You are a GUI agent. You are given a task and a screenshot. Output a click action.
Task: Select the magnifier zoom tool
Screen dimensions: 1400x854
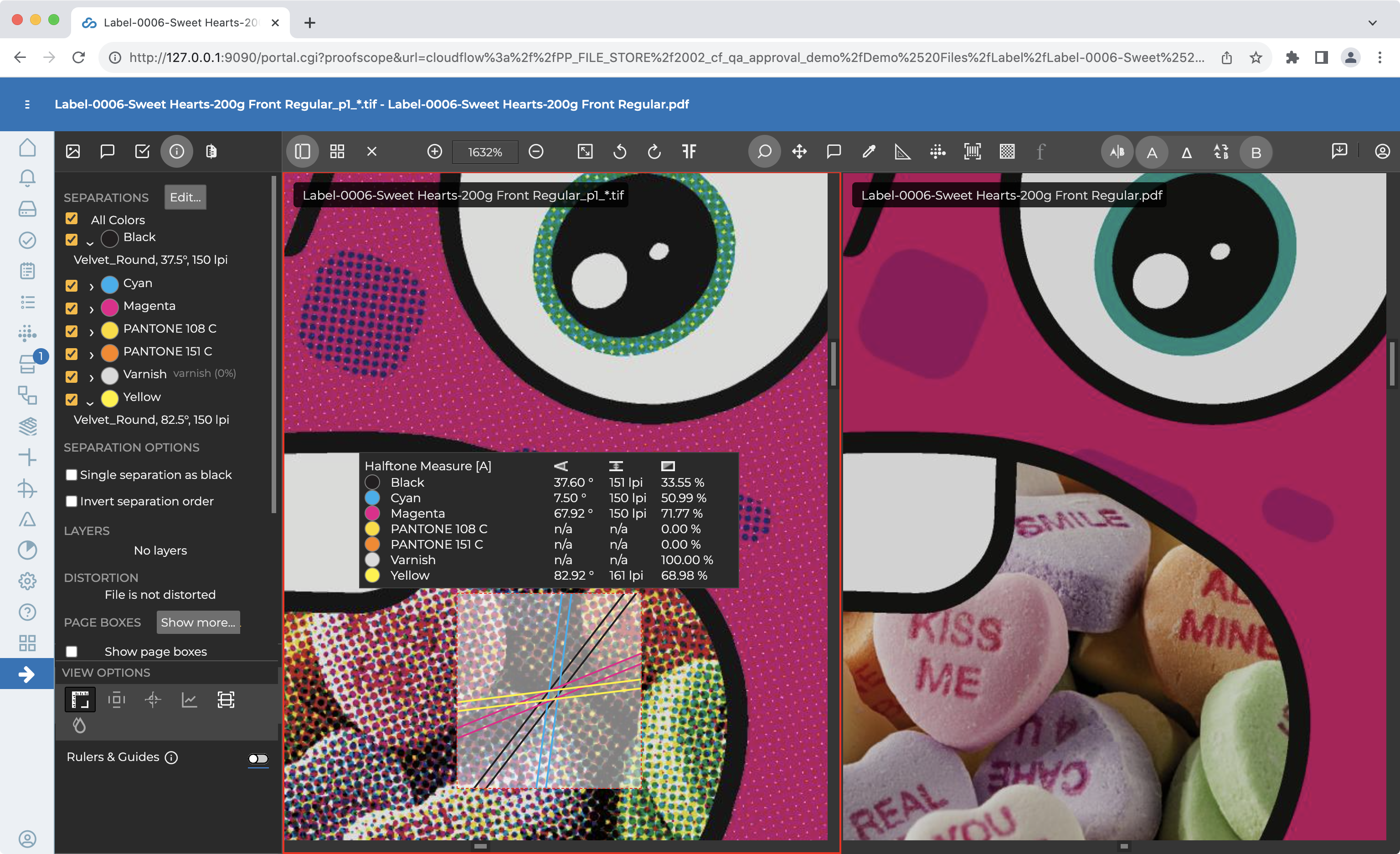click(x=764, y=152)
